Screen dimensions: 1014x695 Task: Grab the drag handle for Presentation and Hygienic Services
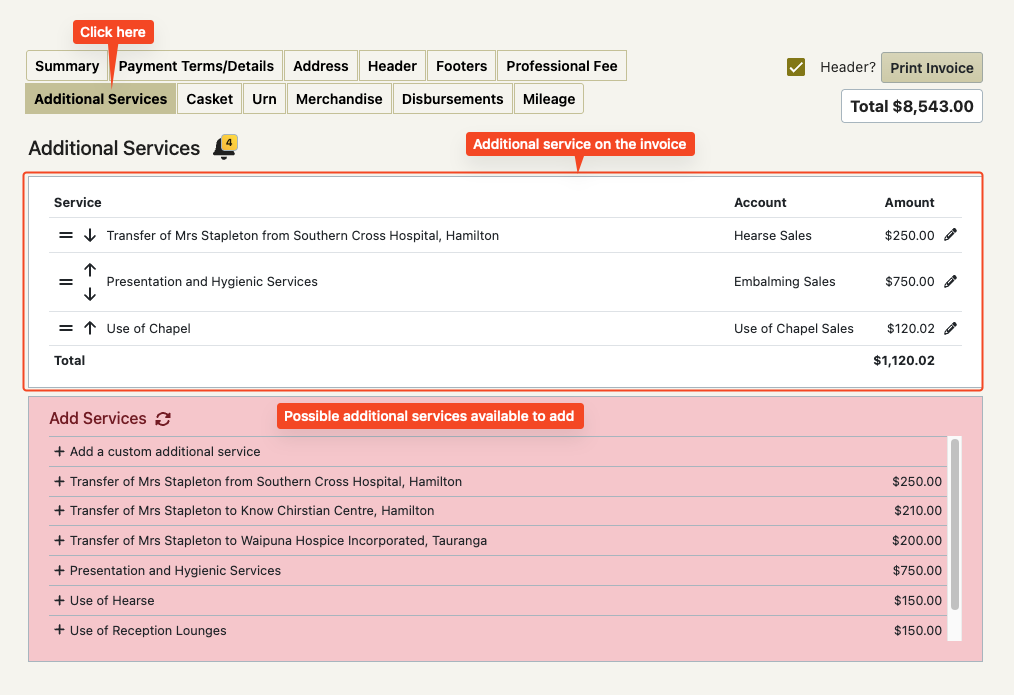pos(66,282)
